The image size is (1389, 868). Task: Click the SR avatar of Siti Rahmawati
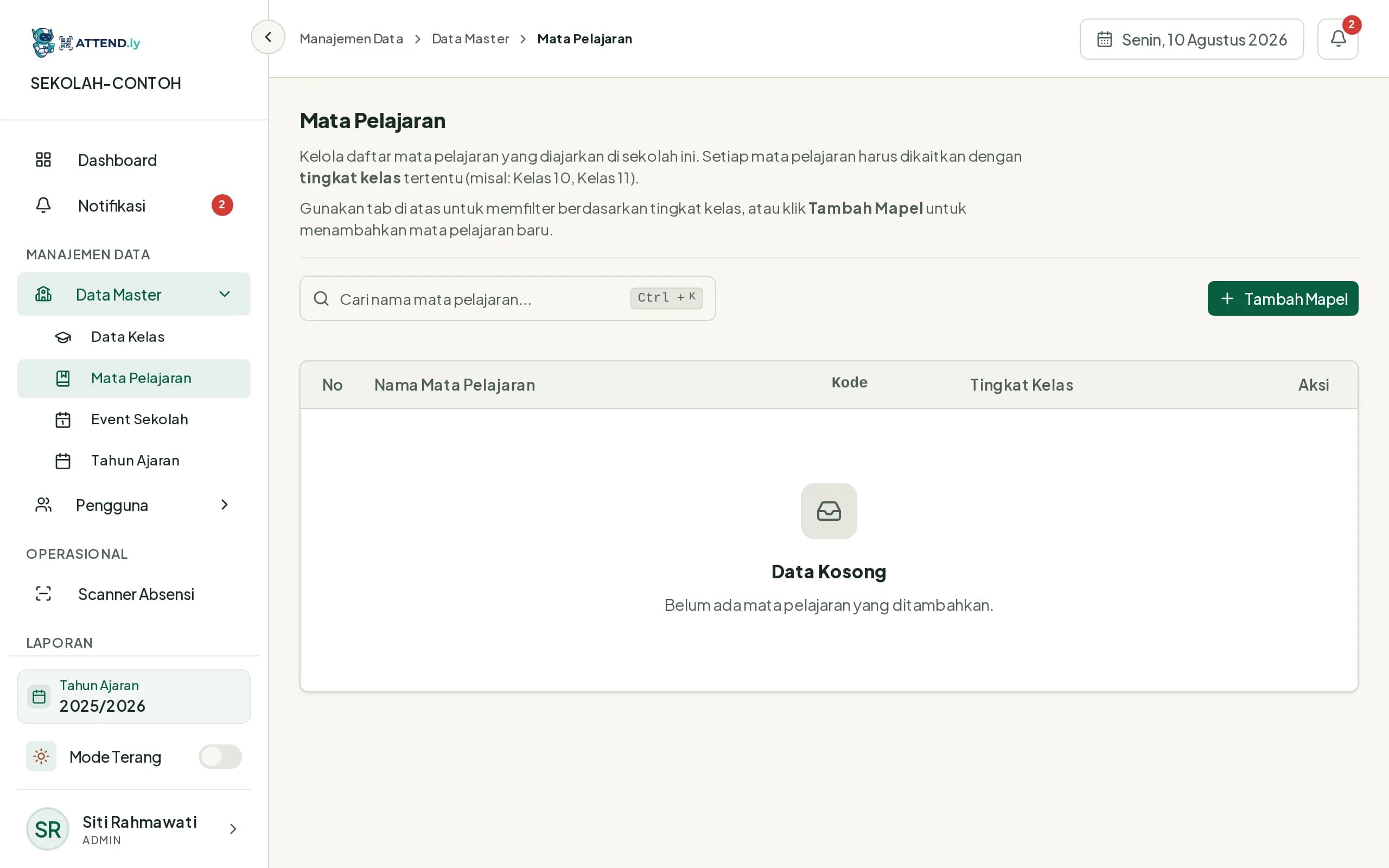click(48, 829)
